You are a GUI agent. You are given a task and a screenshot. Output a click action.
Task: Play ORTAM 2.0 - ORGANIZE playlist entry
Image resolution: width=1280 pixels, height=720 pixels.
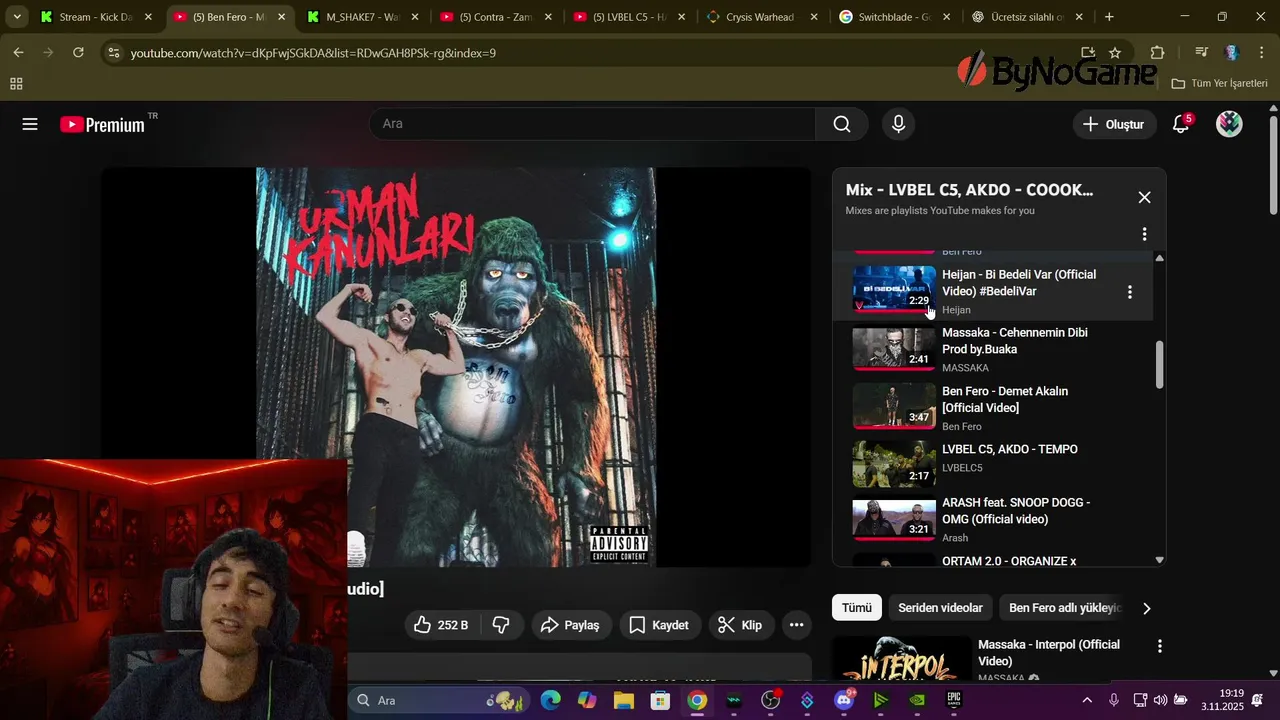coord(992,560)
